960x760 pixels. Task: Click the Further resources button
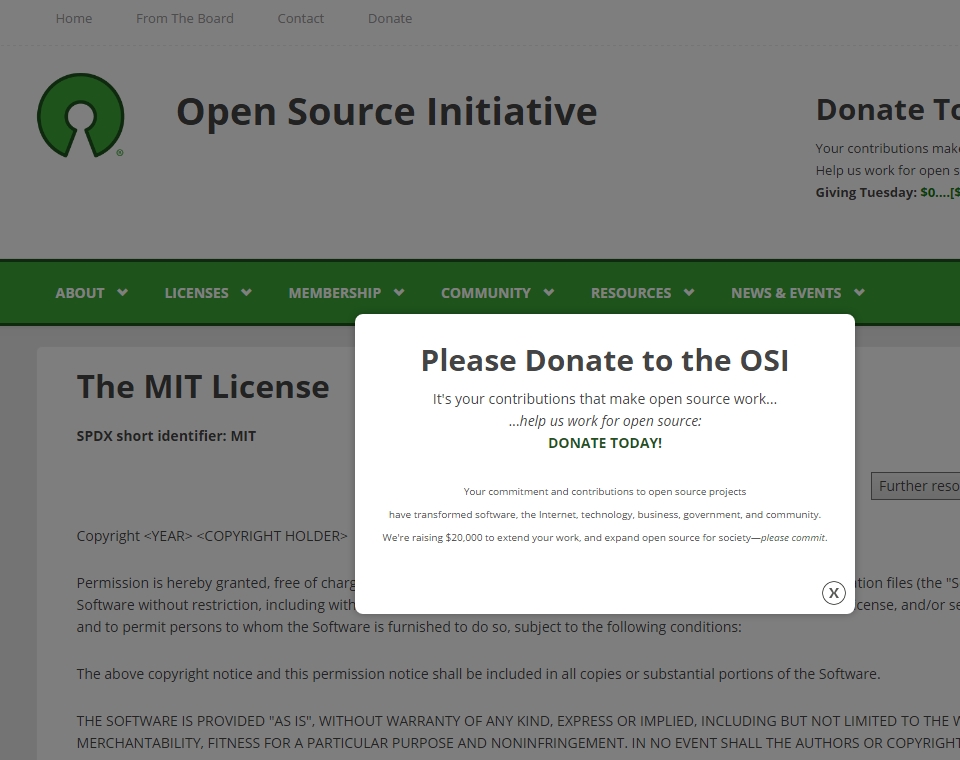[916, 486]
